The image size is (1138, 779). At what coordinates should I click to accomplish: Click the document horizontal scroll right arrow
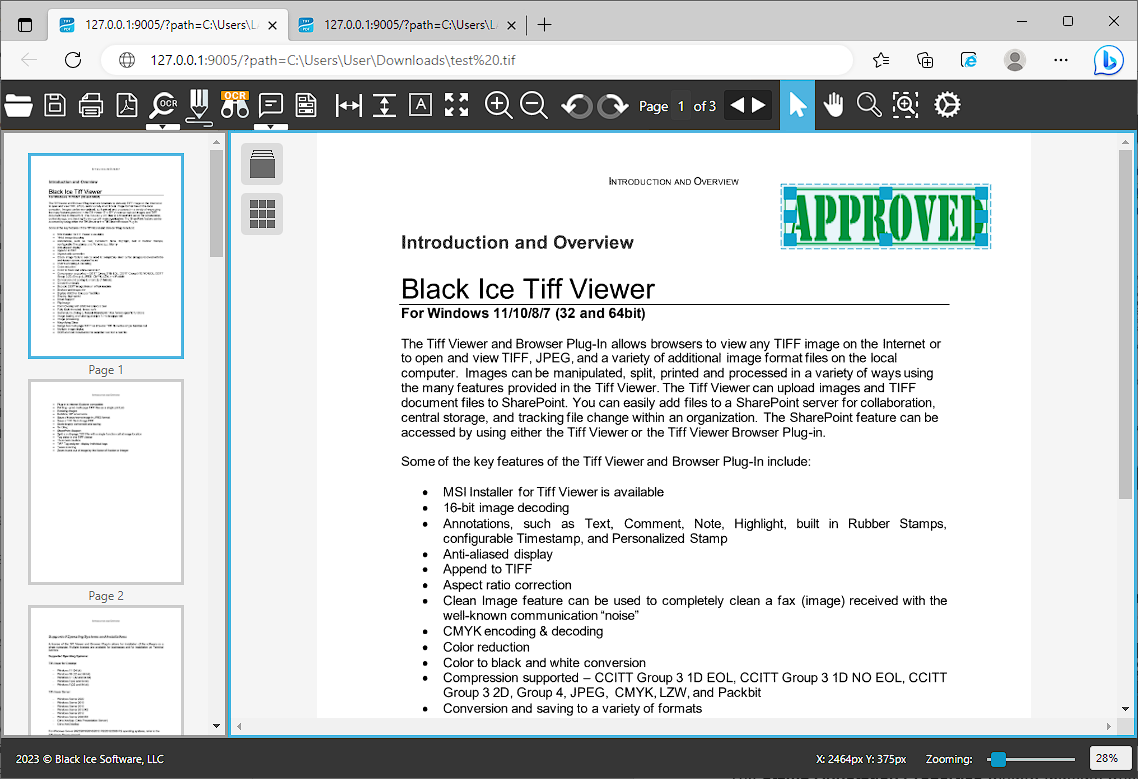point(1108,726)
